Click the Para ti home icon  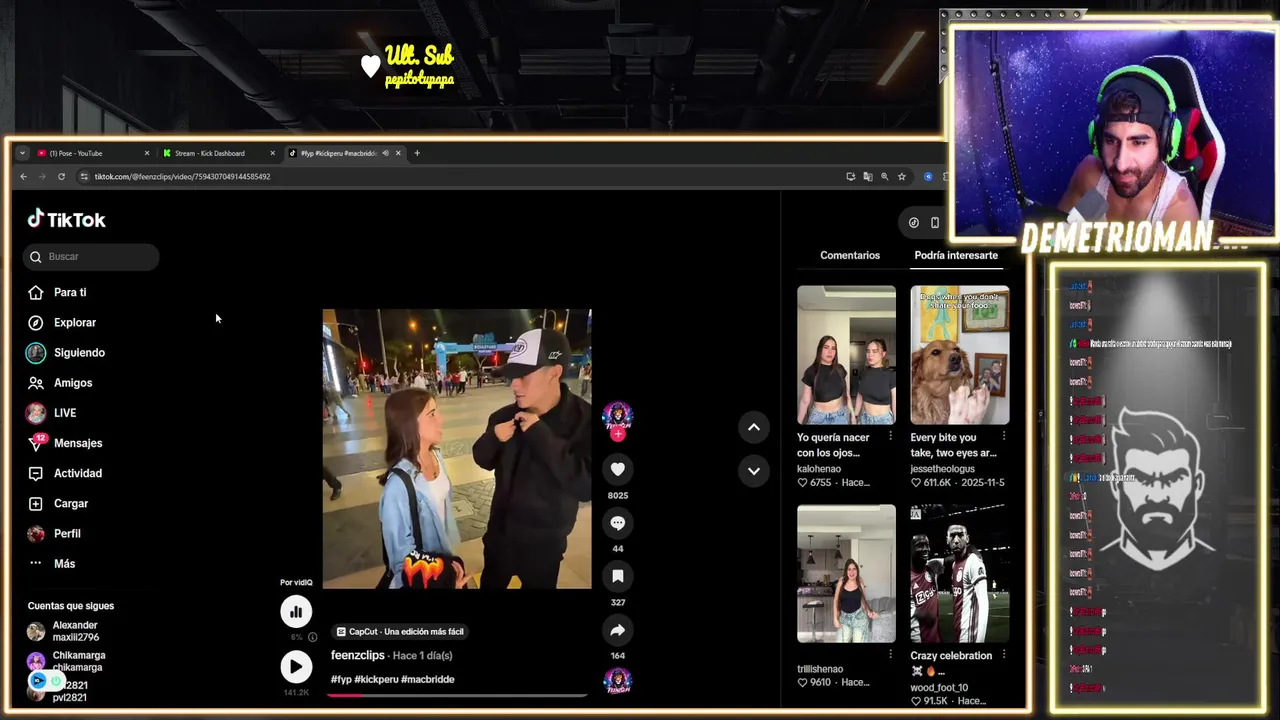pyautogui.click(x=36, y=292)
